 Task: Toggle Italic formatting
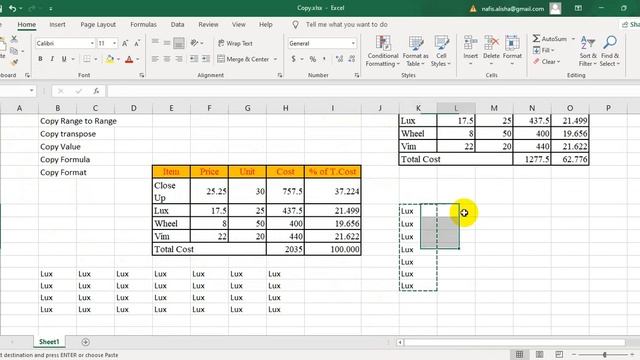click(x=52, y=59)
